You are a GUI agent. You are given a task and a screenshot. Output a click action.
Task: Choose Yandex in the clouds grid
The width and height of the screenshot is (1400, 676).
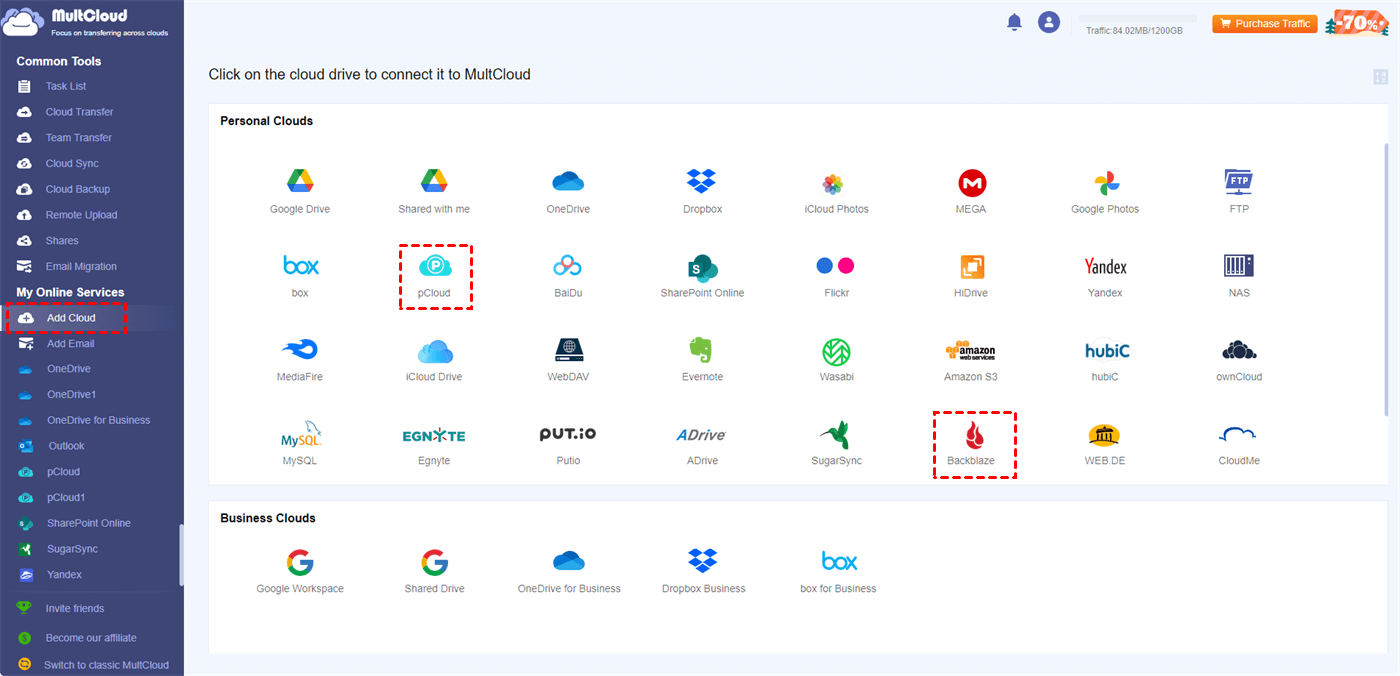coord(1105,275)
